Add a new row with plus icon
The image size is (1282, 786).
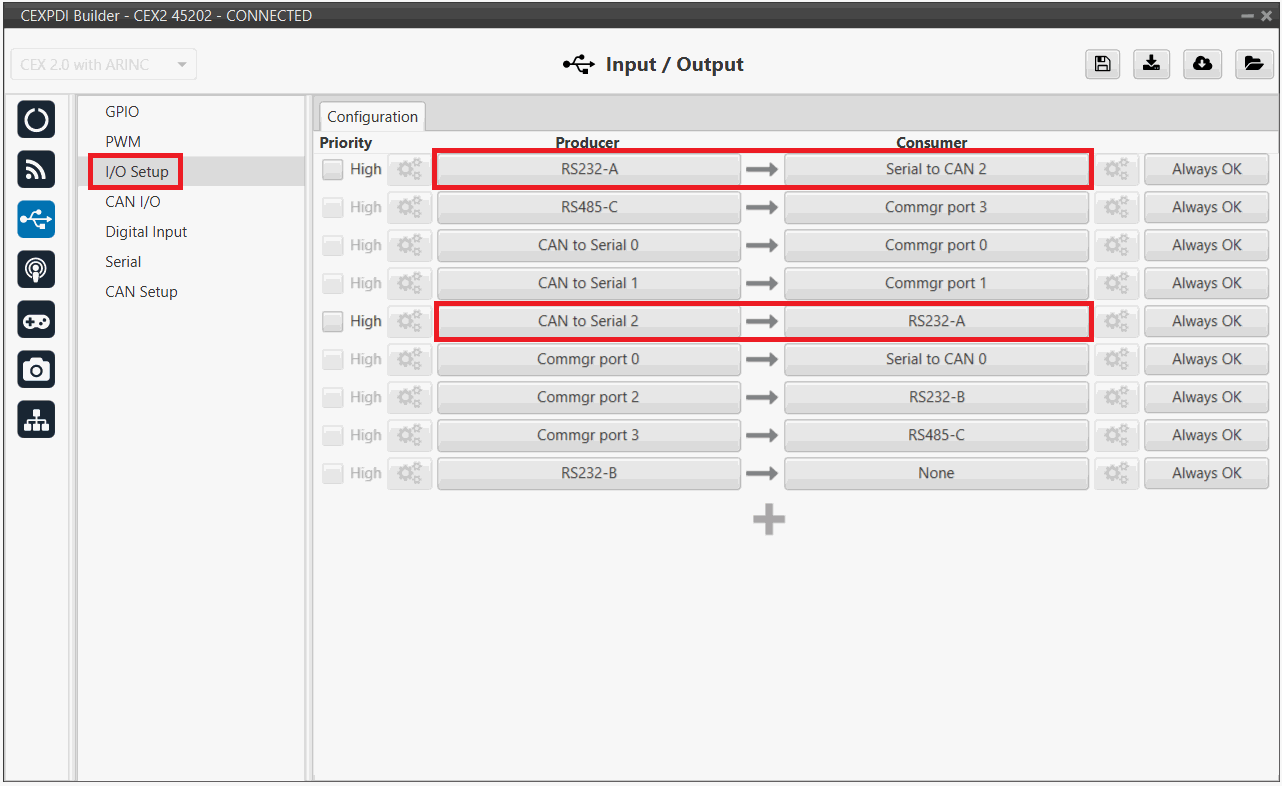[768, 519]
